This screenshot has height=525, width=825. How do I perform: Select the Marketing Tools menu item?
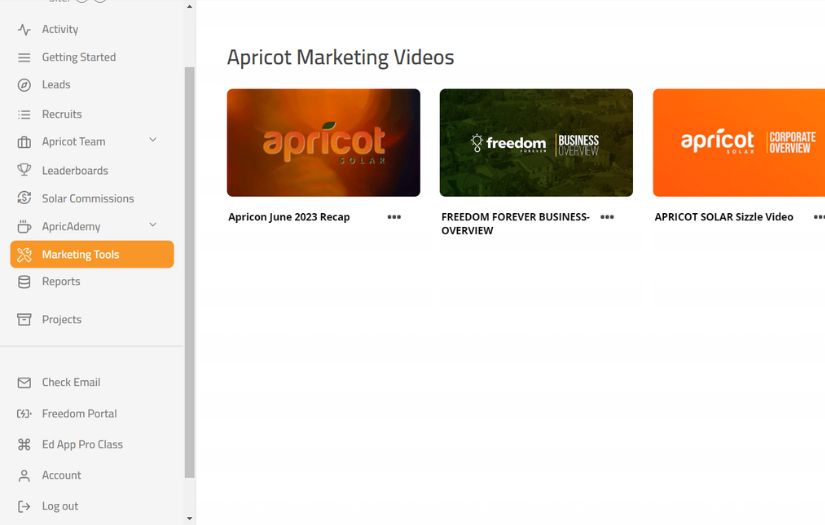(92, 255)
